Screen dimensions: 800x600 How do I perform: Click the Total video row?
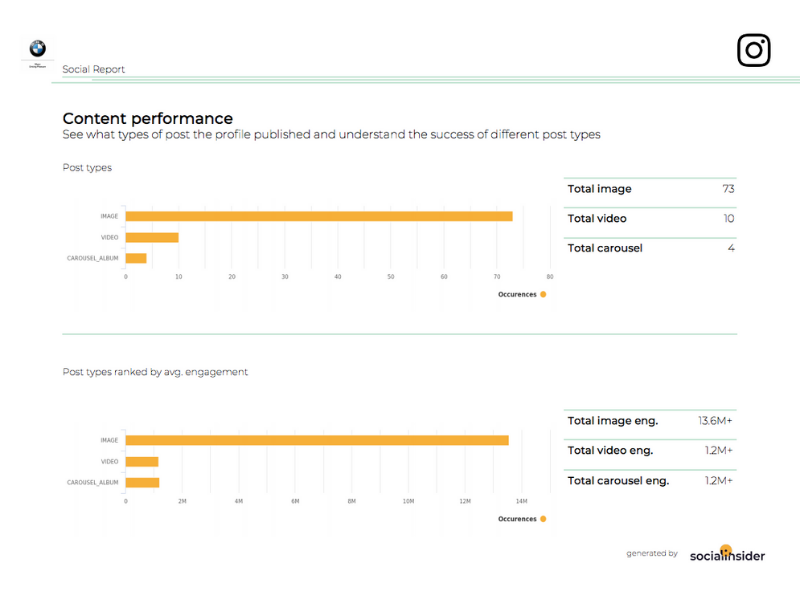click(x=650, y=219)
